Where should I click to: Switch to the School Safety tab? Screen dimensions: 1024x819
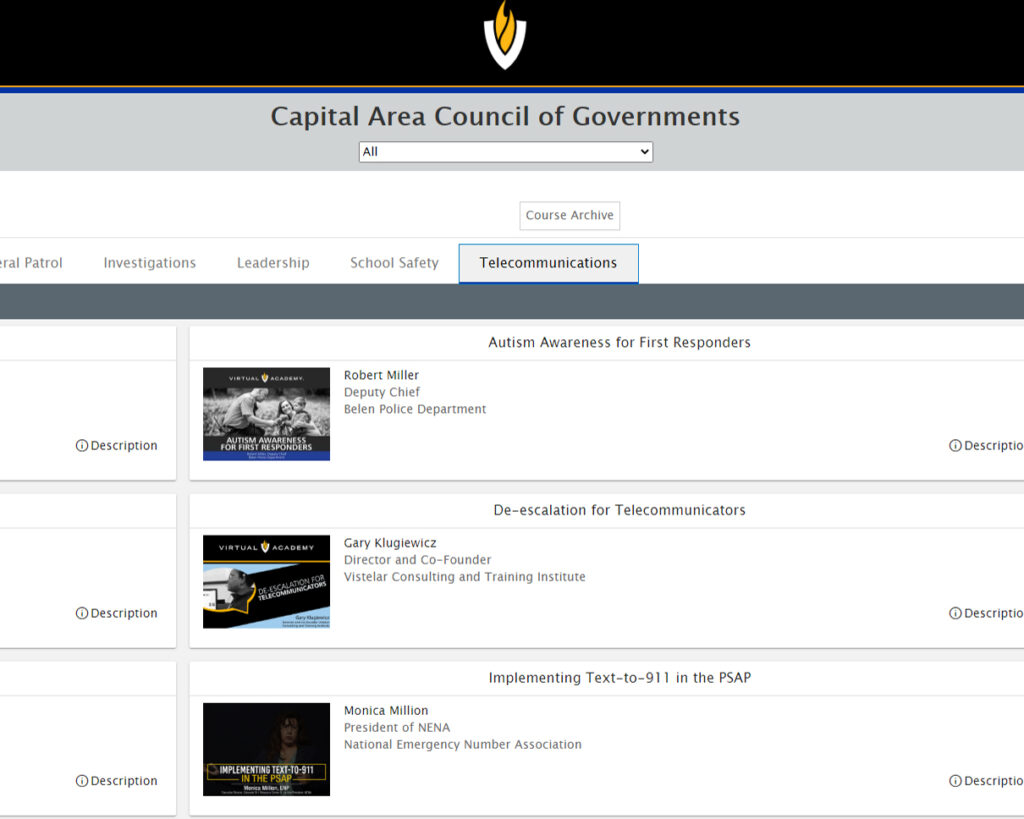coord(394,263)
